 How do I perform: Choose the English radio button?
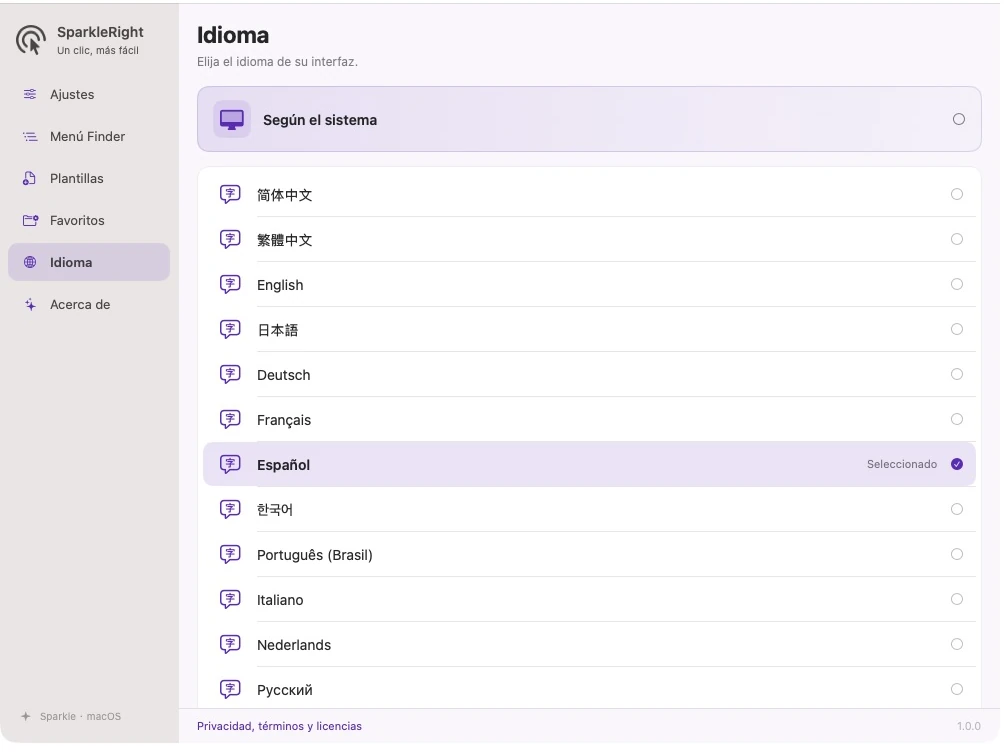pyautogui.click(x=957, y=284)
